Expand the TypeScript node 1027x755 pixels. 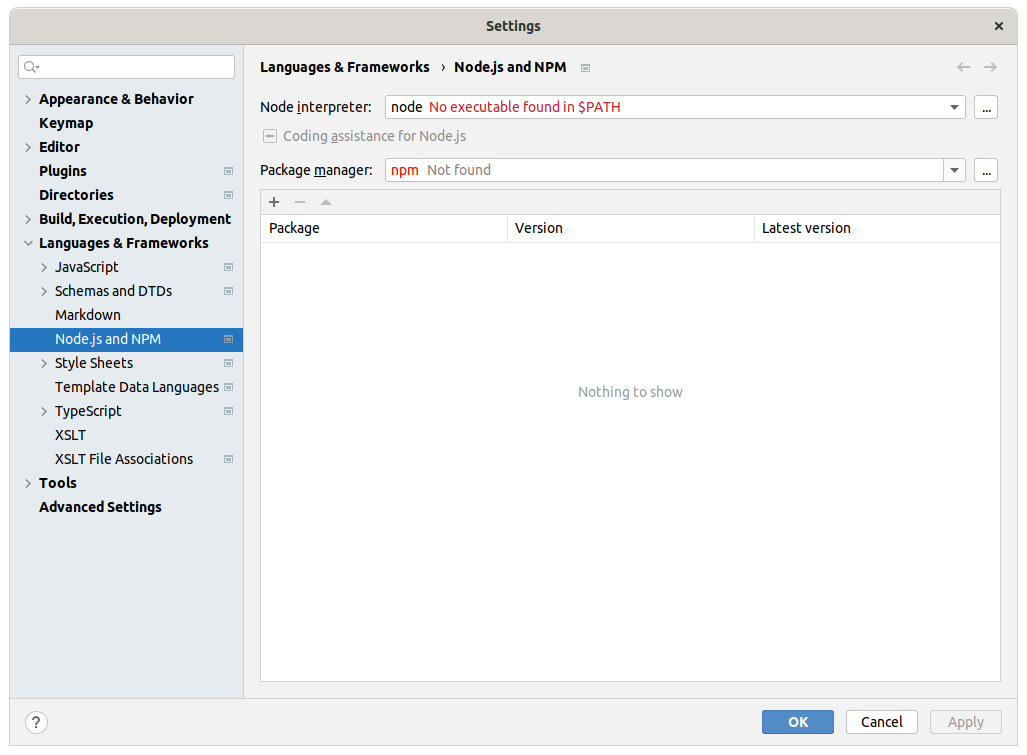(44, 411)
